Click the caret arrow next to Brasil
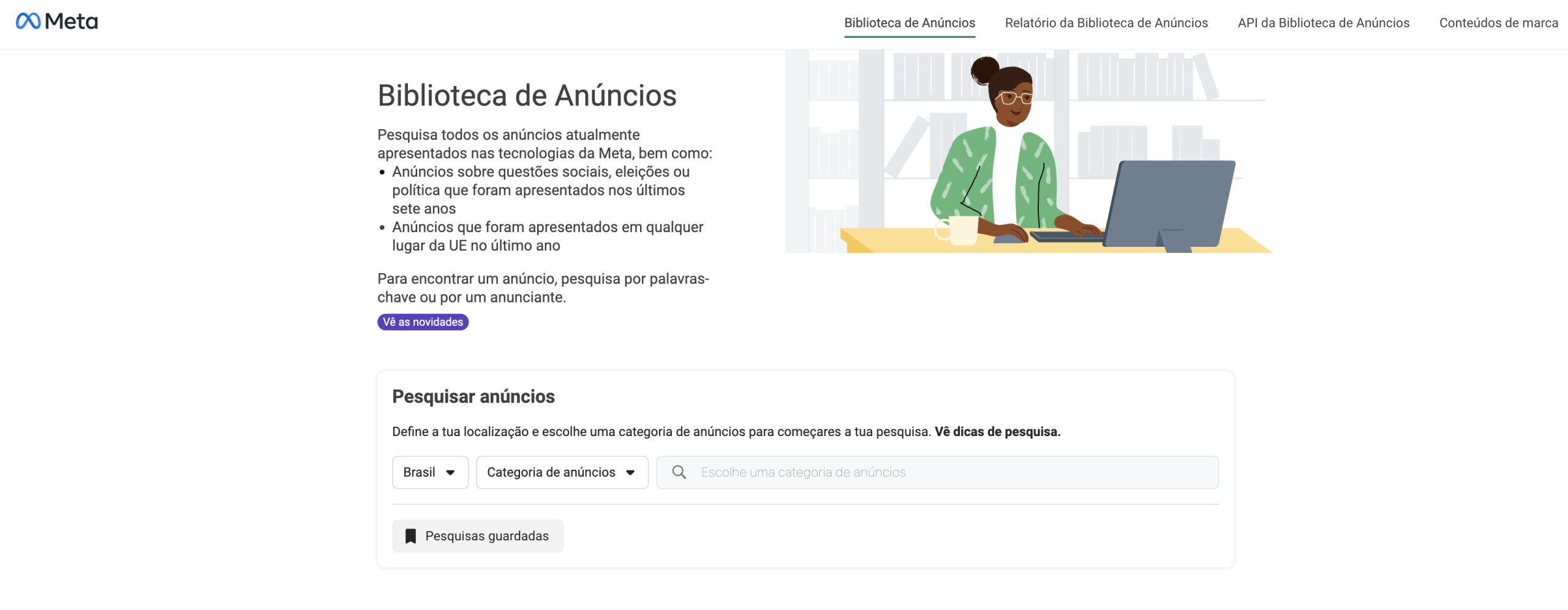Image resolution: width=1568 pixels, height=610 pixels. (x=451, y=473)
